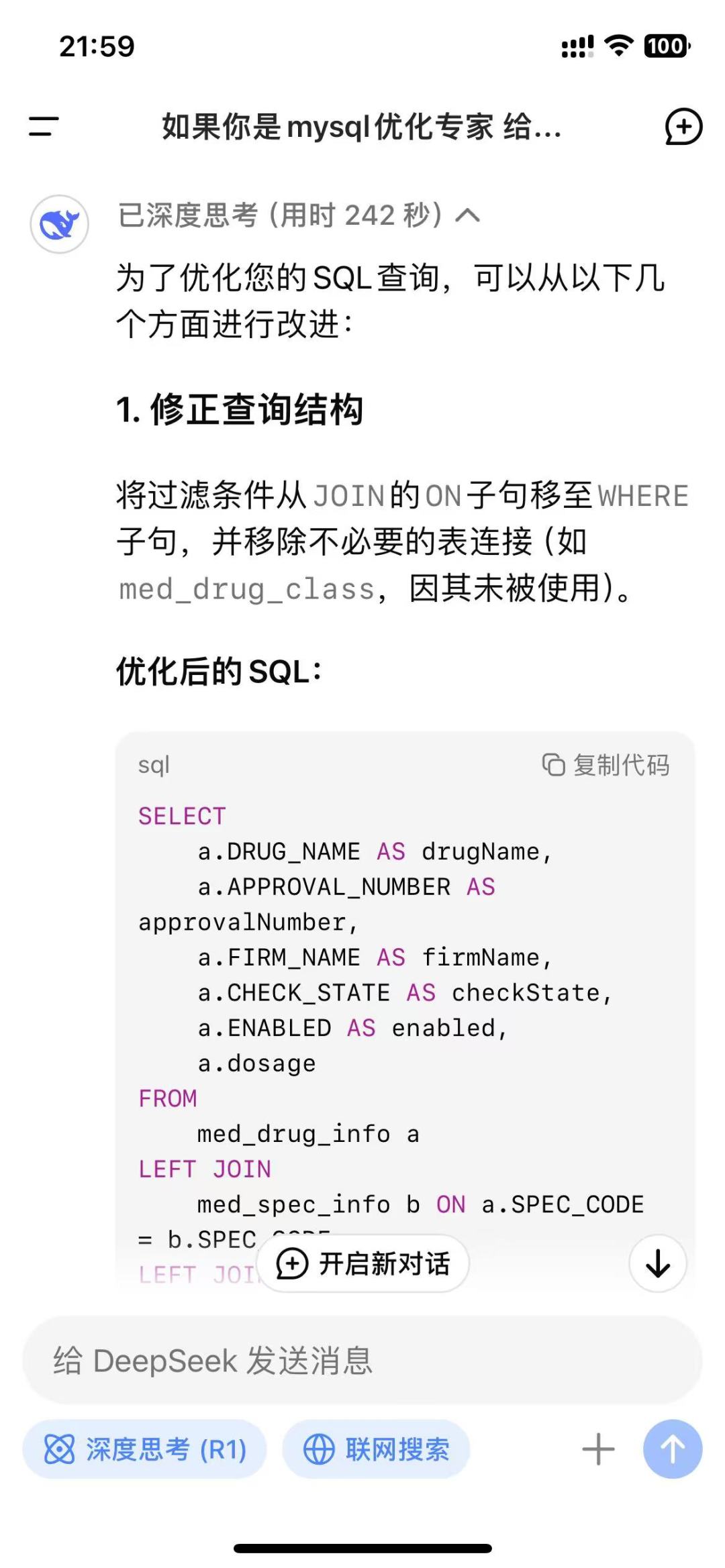Tap the 已深度思考 (用时 242 秒) label
This screenshot has height=1568, width=725.
[281, 215]
